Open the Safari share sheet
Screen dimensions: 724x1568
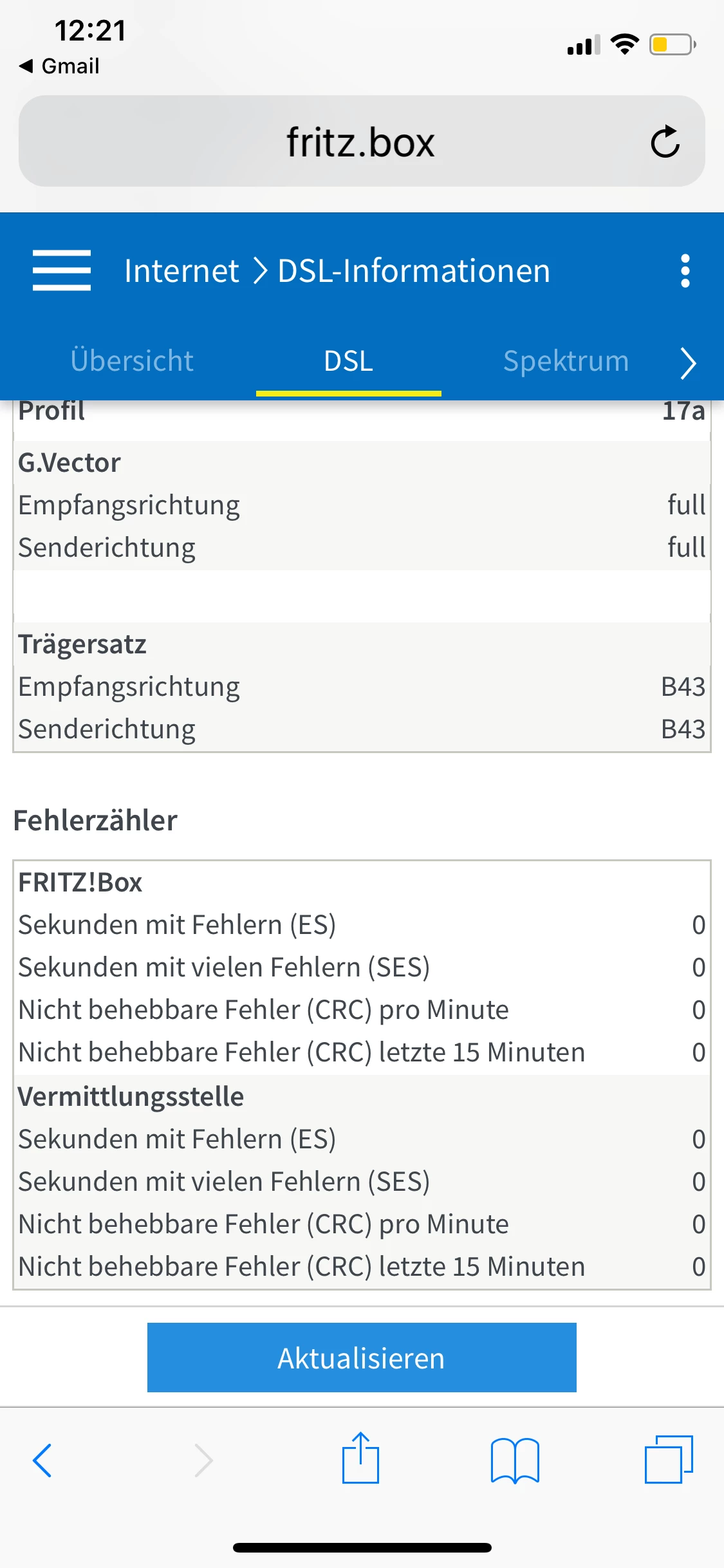coord(360,1459)
